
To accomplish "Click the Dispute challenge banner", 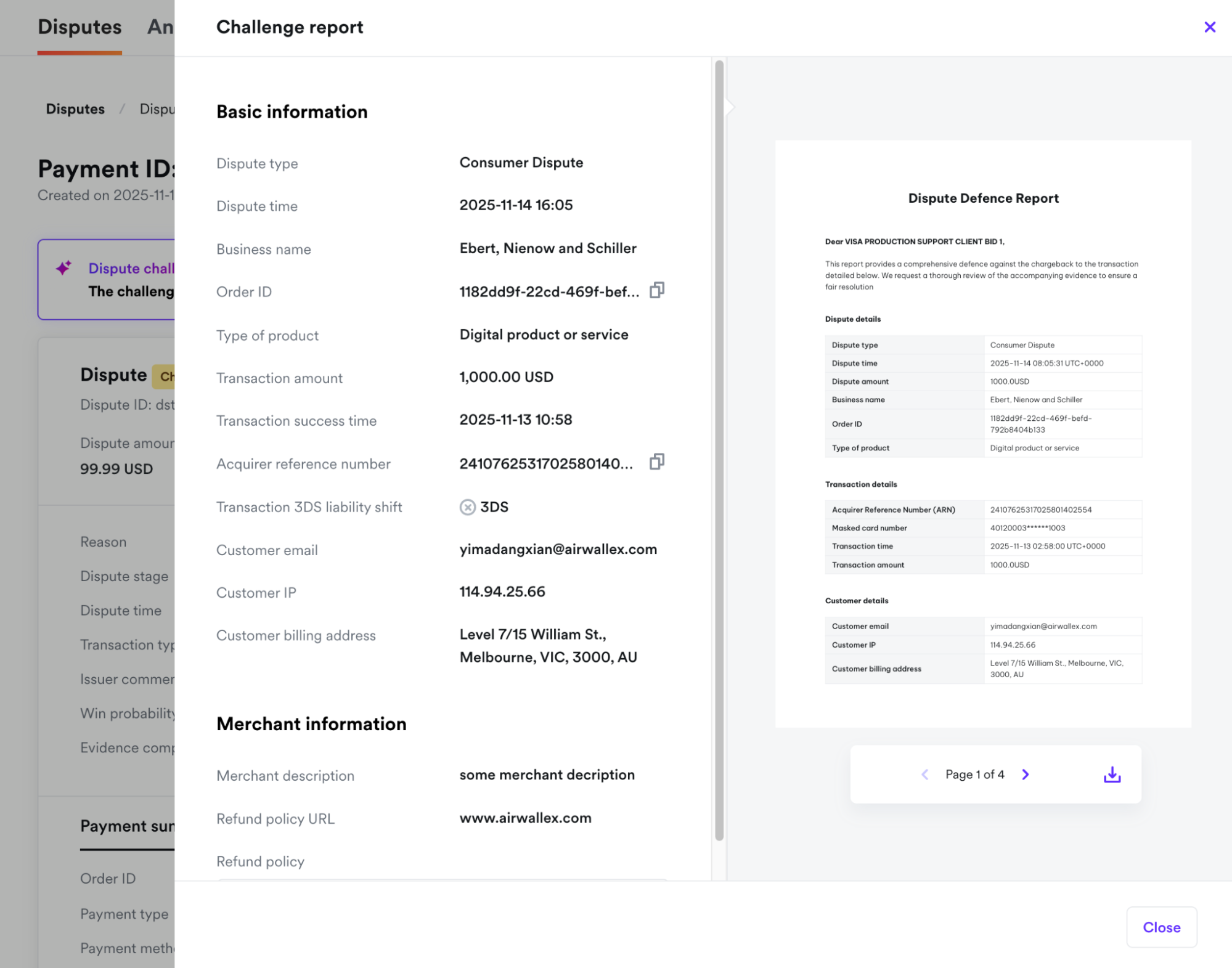I will (111, 279).
